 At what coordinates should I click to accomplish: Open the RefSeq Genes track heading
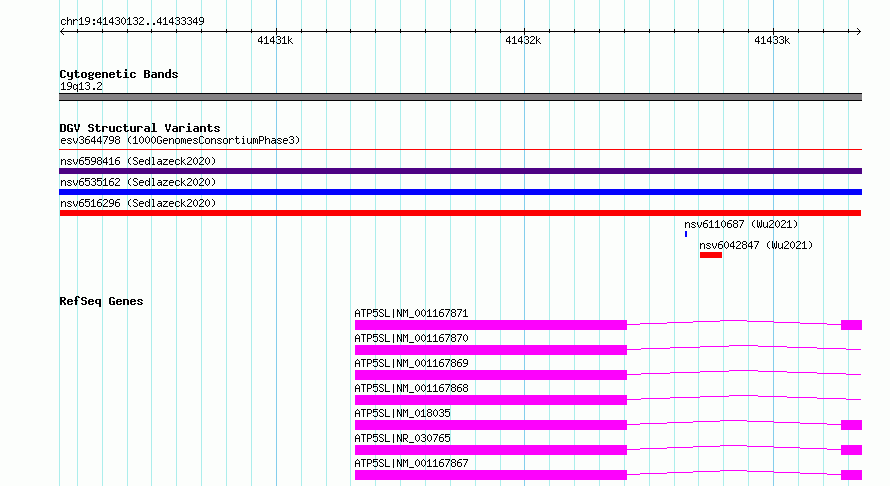(101, 301)
